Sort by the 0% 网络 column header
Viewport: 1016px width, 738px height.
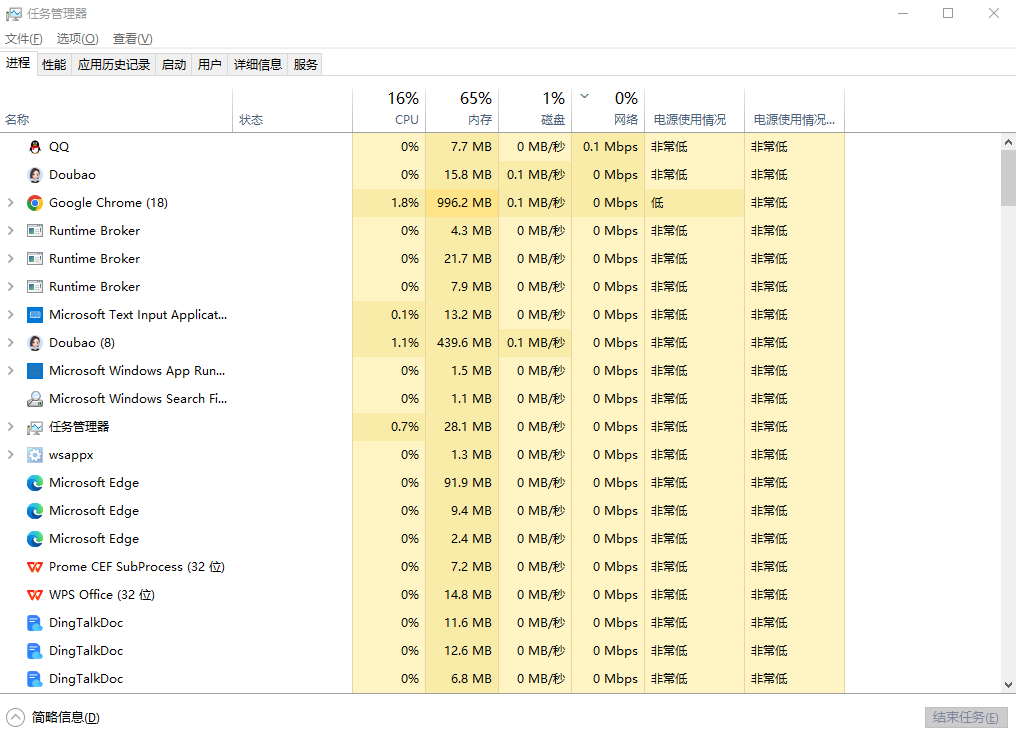pos(608,110)
